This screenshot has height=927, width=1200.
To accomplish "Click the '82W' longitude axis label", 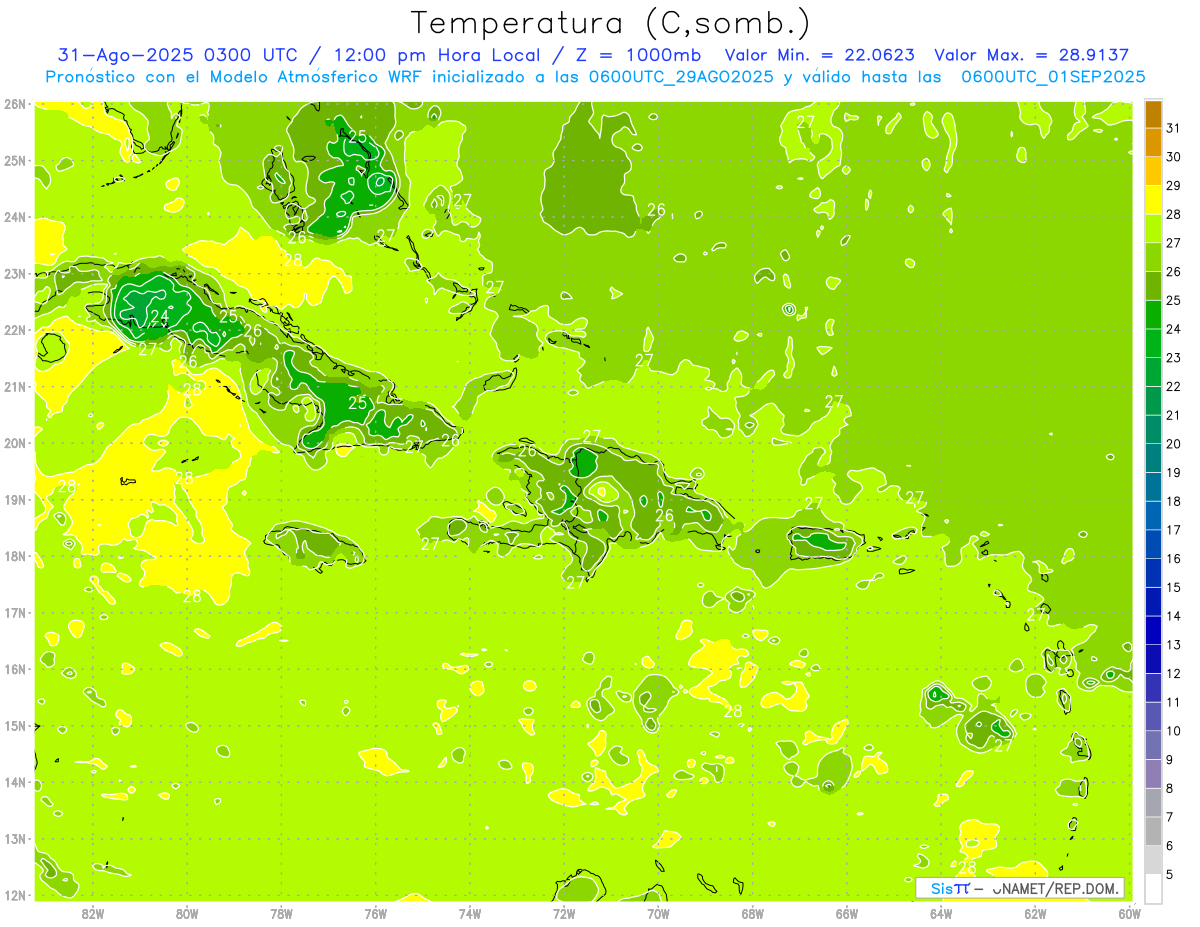I will point(93,913).
